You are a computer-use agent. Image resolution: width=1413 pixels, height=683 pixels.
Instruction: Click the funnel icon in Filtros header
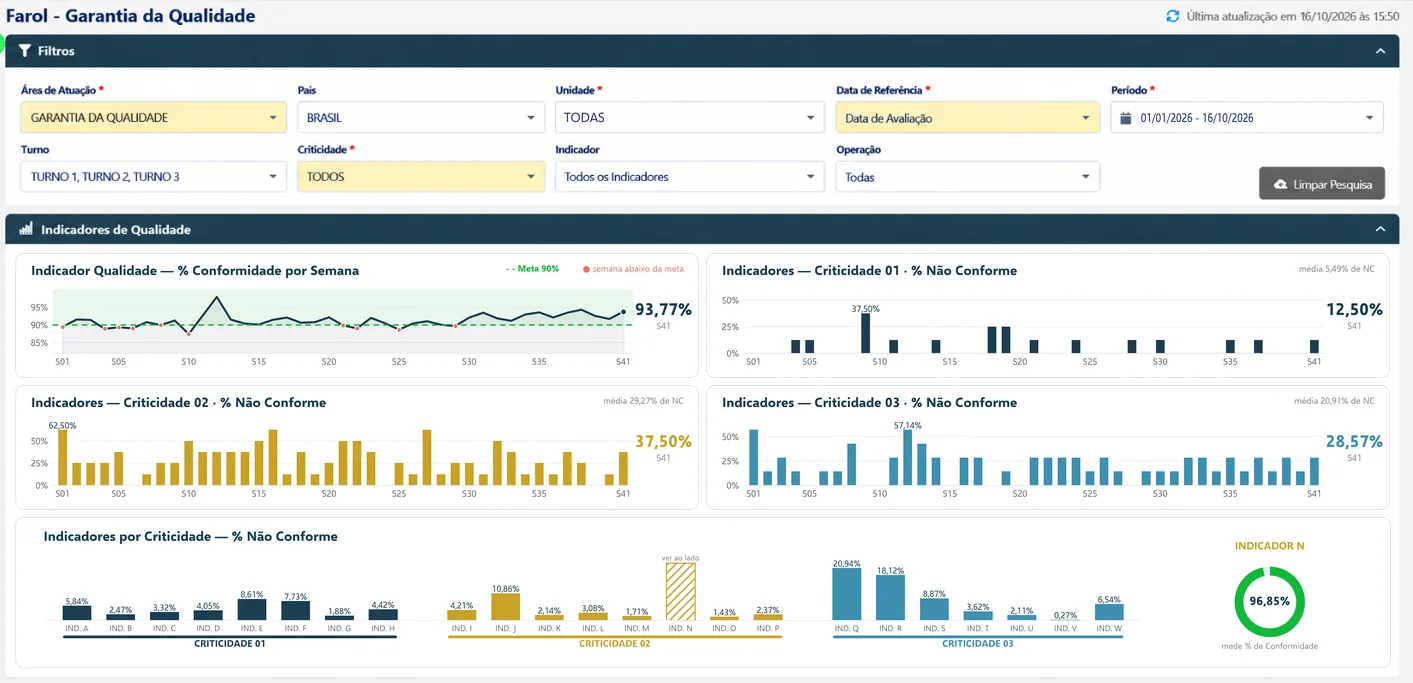pos(25,51)
